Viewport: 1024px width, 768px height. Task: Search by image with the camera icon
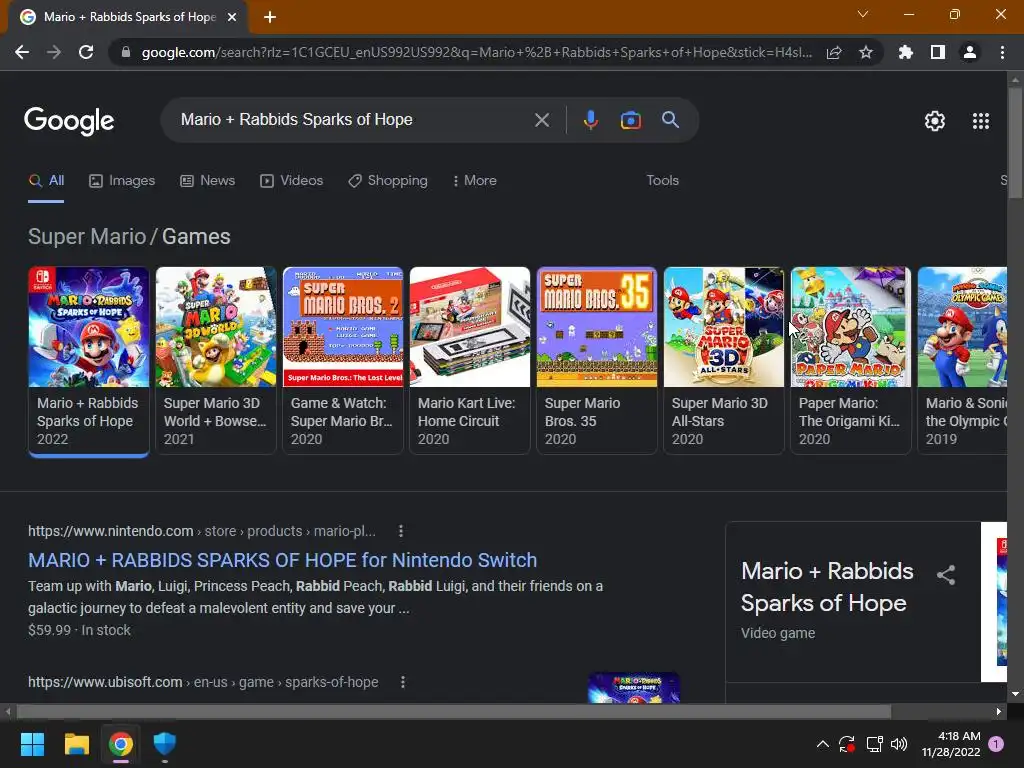pyautogui.click(x=630, y=120)
